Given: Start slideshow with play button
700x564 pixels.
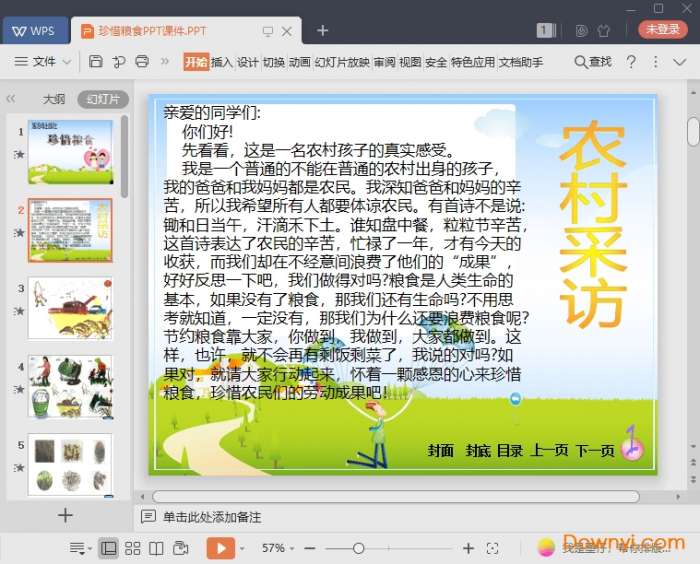Looking at the screenshot, I should coord(221,548).
